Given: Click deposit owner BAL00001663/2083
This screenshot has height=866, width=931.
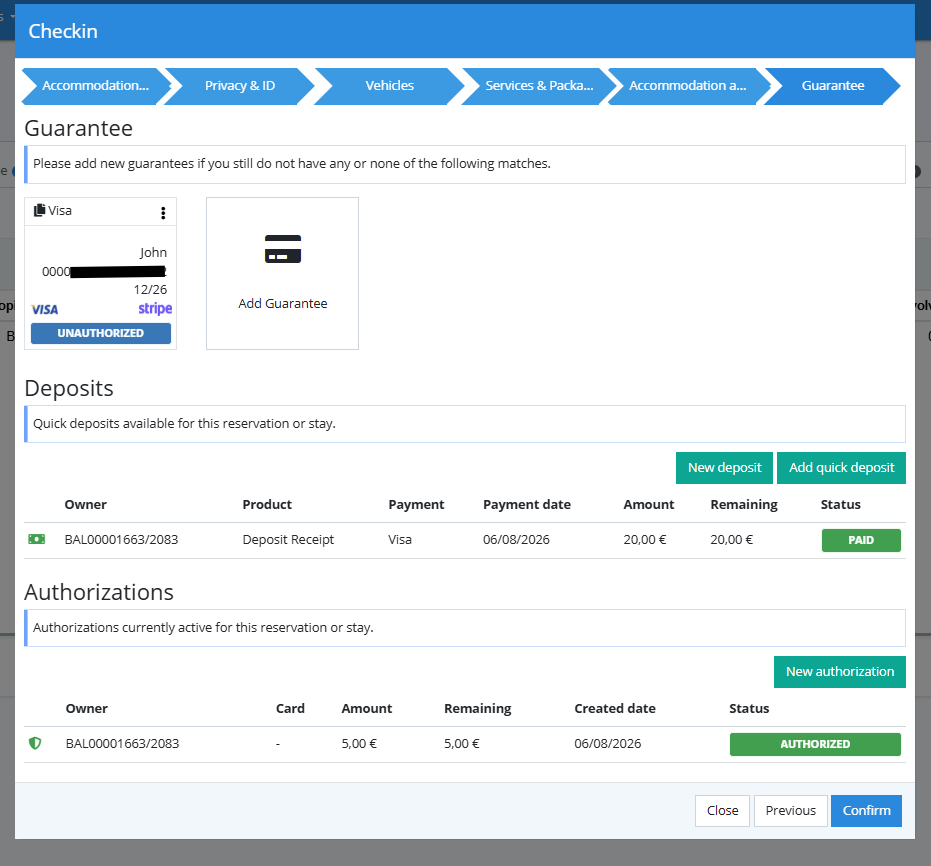Looking at the screenshot, I should coord(122,540).
